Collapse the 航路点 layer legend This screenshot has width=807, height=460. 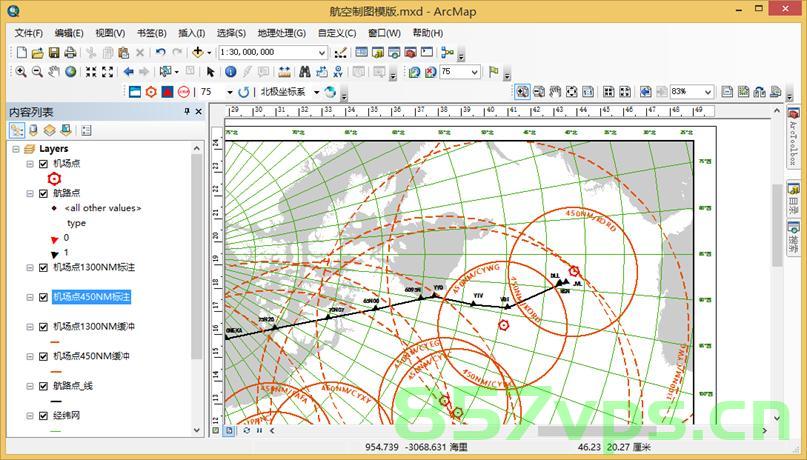coord(30,193)
